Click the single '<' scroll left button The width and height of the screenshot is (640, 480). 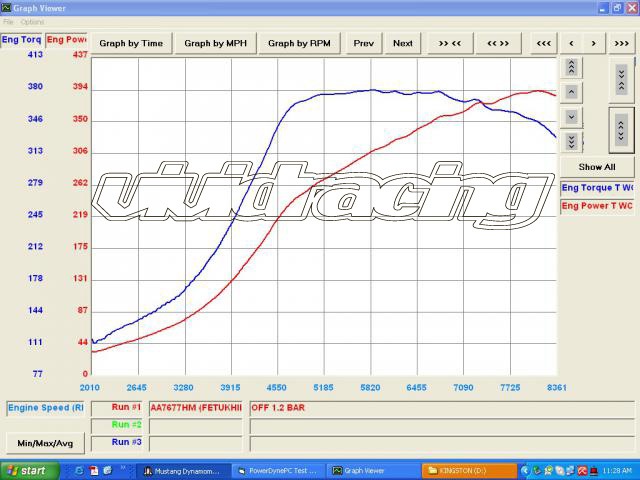click(571, 43)
